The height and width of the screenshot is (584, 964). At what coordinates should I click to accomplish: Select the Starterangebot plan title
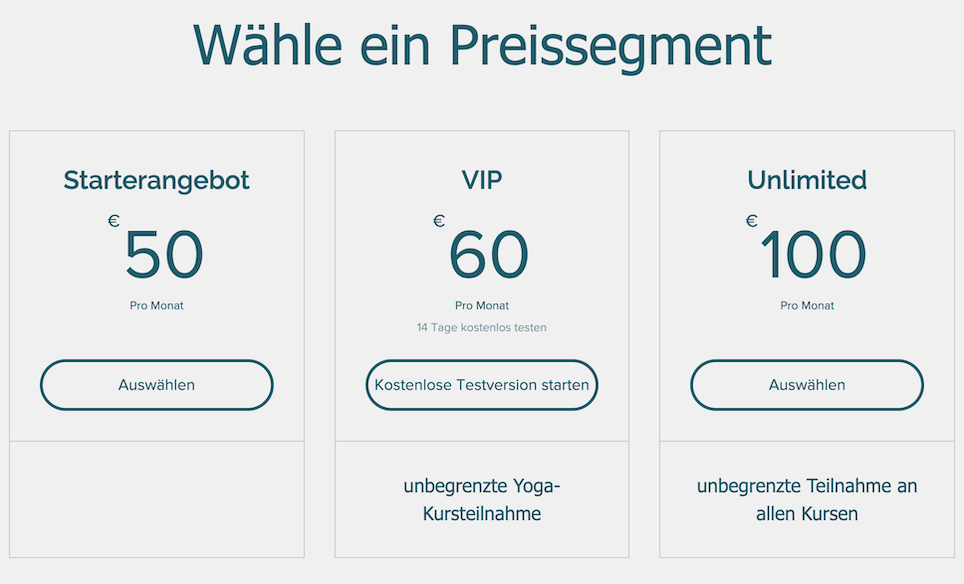click(x=156, y=180)
